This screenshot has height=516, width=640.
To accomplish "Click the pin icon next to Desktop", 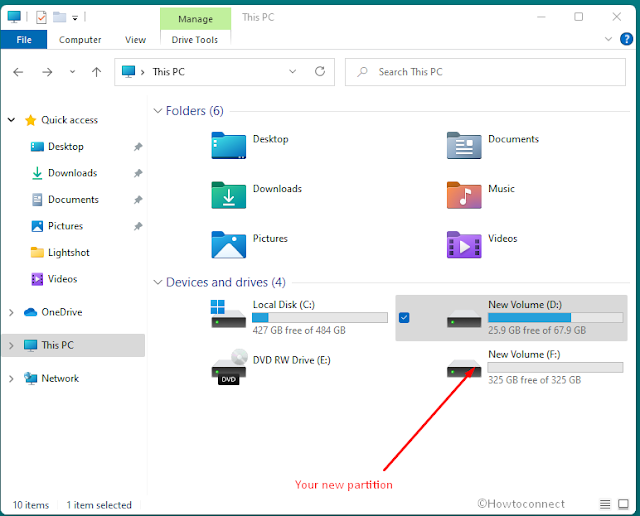I will click(138, 147).
